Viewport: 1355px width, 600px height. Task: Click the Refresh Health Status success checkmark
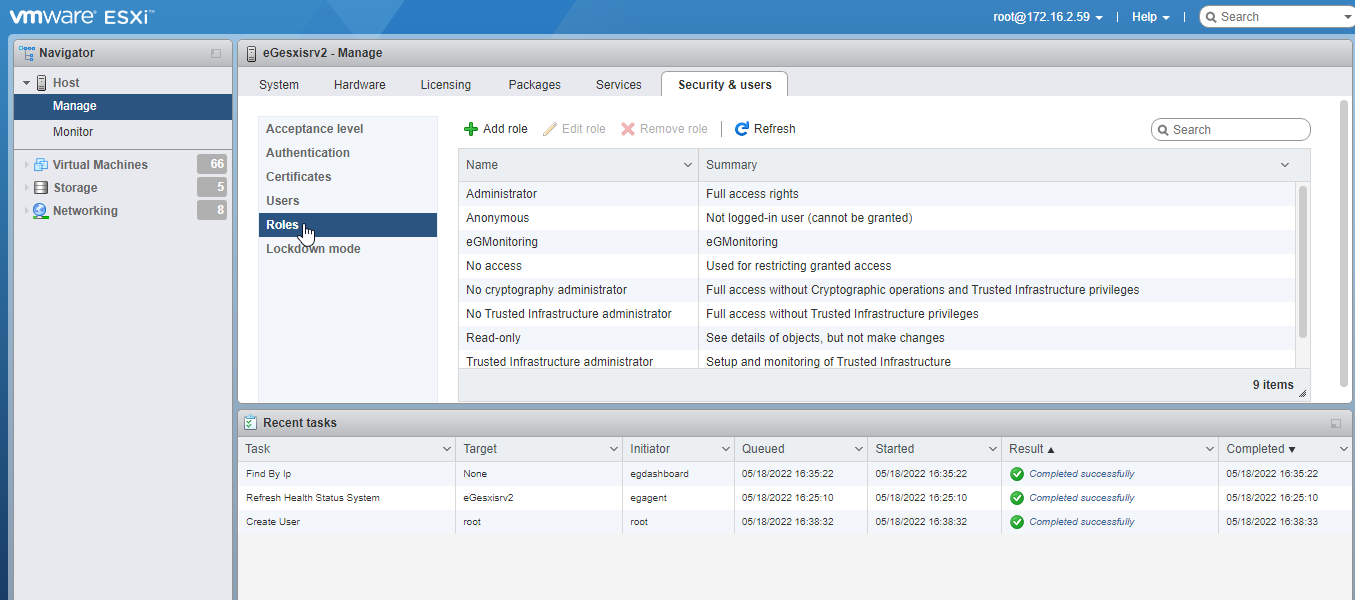(x=1017, y=498)
